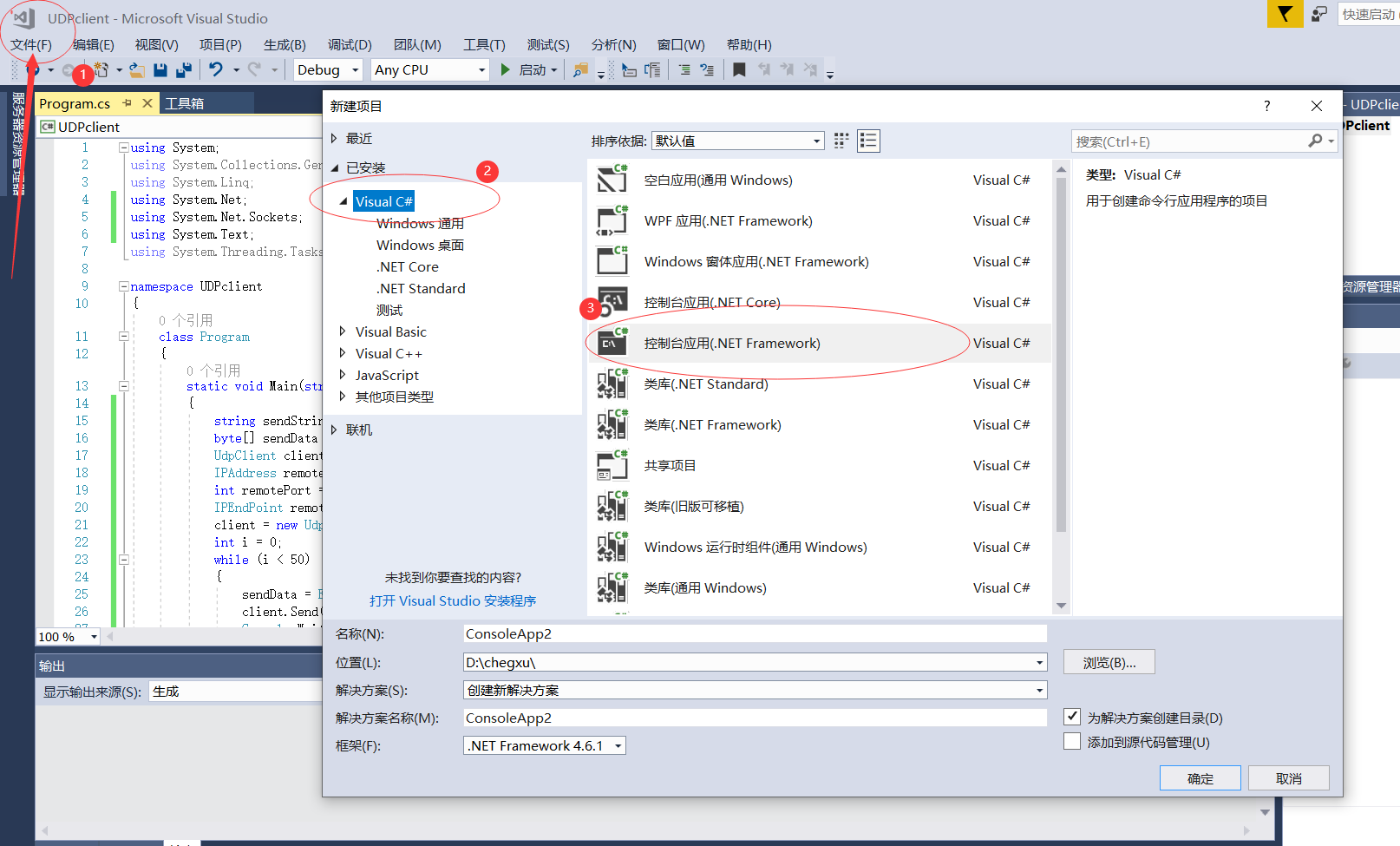Click the help question mark in dialog
1400x846 pixels.
pyautogui.click(x=1267, y=106)
